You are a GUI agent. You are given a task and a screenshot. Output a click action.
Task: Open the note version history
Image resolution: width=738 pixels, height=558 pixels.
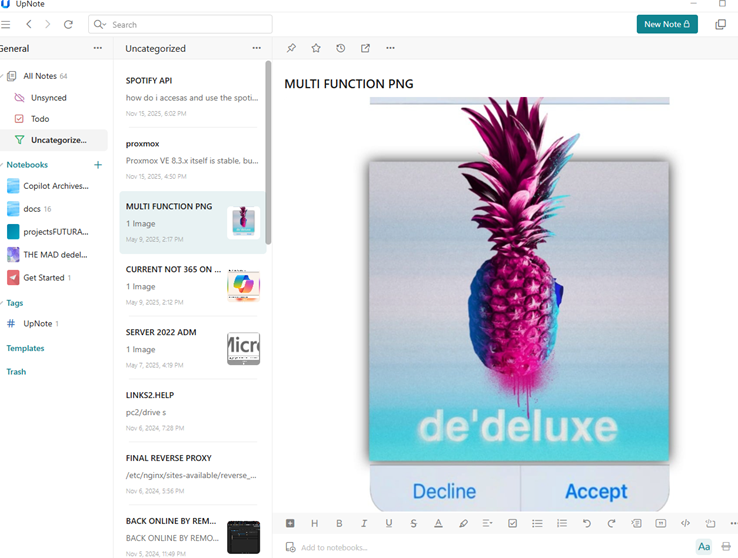[341, 48]
